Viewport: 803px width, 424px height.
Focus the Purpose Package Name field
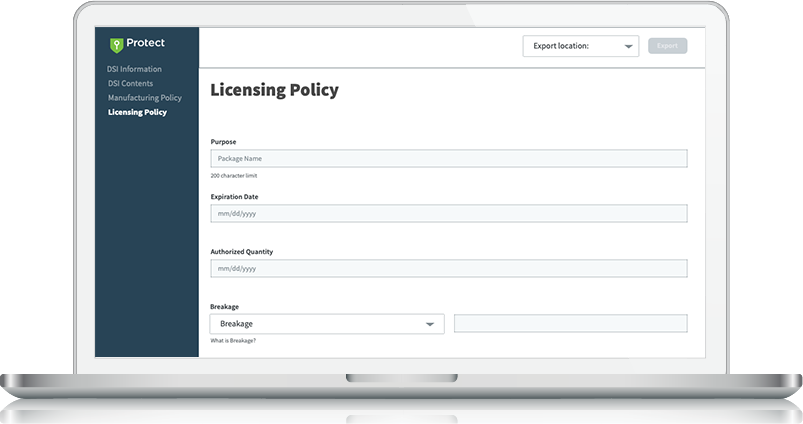coord(449,158)
